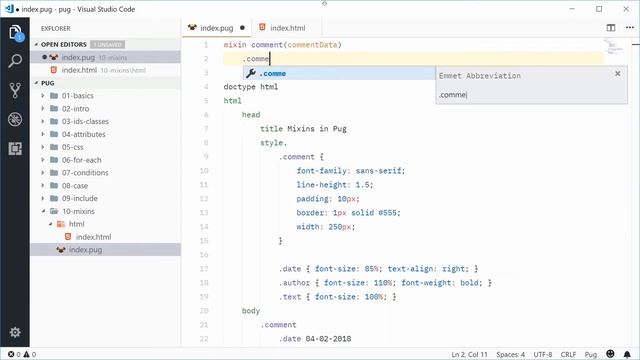Click the 'title Mixins in Pug' line

303,129
